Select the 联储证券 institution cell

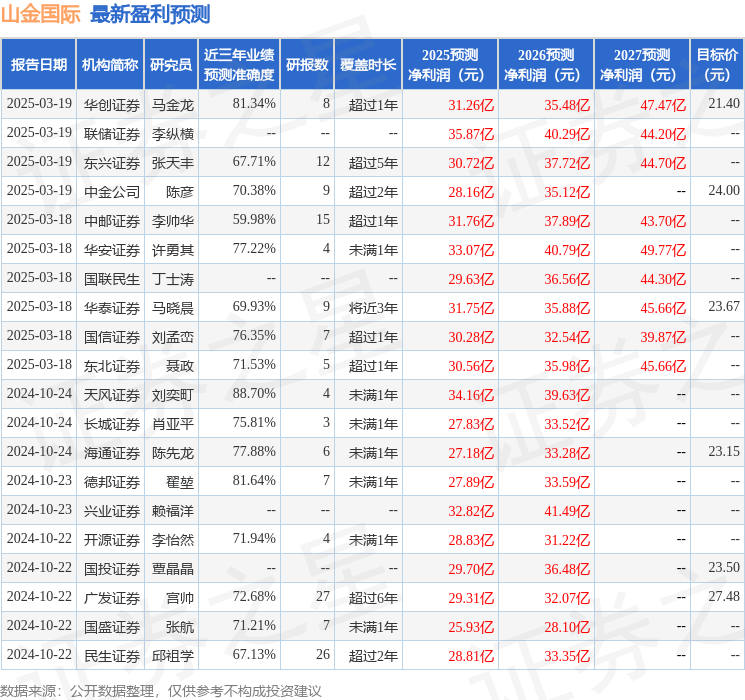point(112,134)
